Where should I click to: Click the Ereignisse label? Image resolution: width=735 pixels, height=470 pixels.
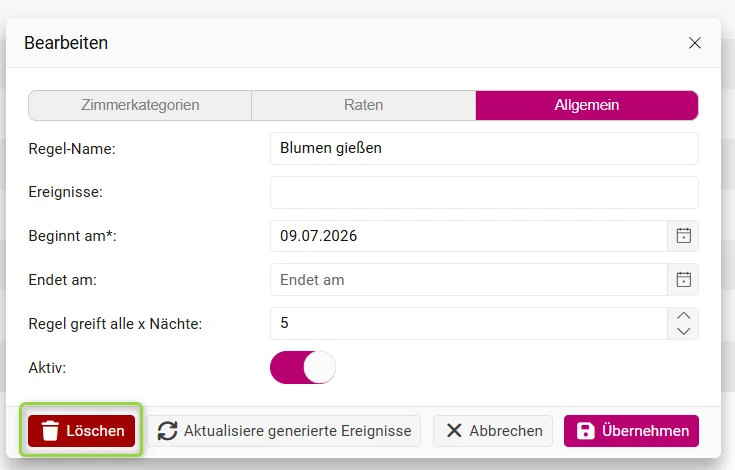[66, 192]
